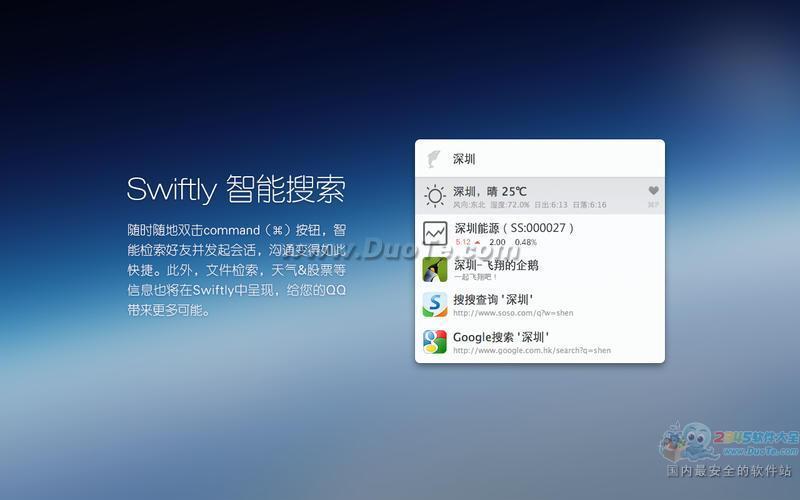Click the weather details line with 湿度:72.0%
The height and width of the screenshot is (500, 800).
click(530, 205)
